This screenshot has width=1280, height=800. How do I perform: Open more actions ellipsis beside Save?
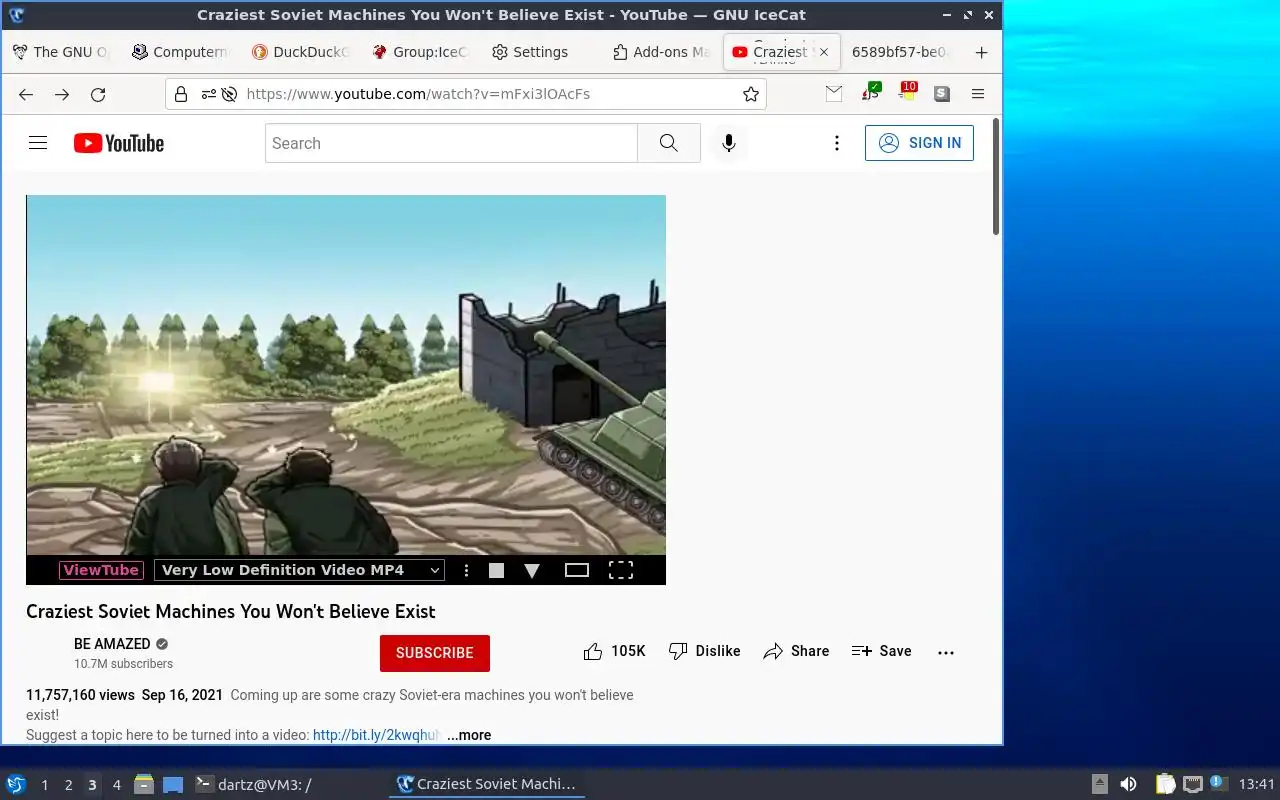[x=946, y=652]
